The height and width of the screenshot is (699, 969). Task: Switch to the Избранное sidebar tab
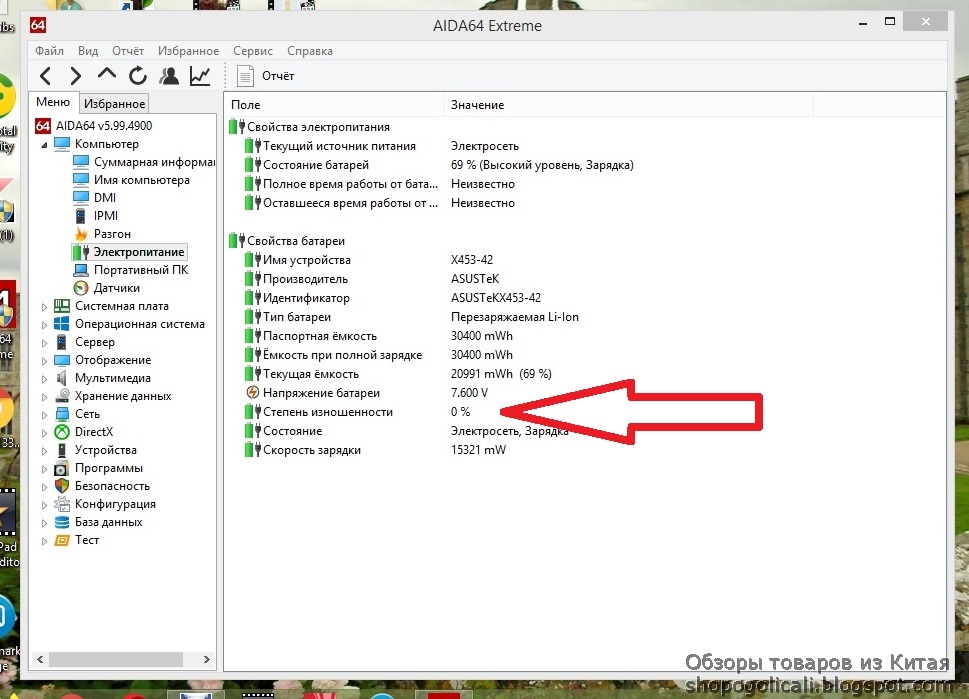[x=114, y=104]
